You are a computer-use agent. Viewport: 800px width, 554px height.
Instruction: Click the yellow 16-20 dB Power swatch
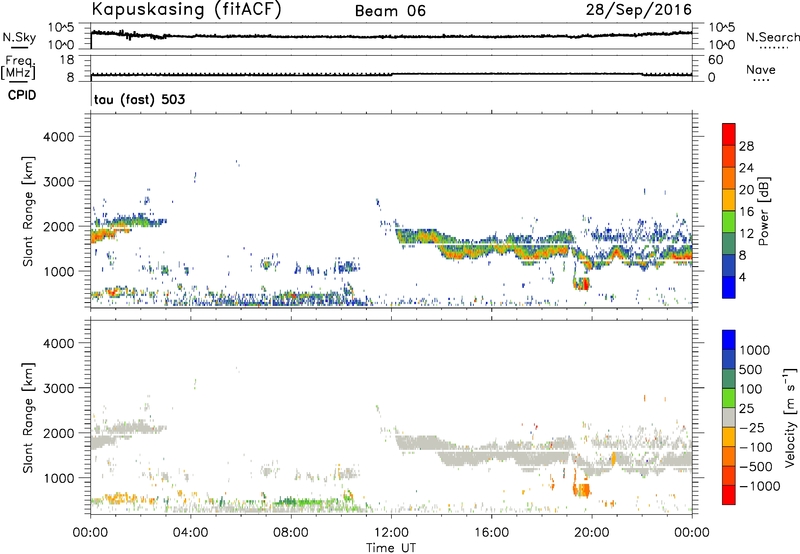(729, 199)
